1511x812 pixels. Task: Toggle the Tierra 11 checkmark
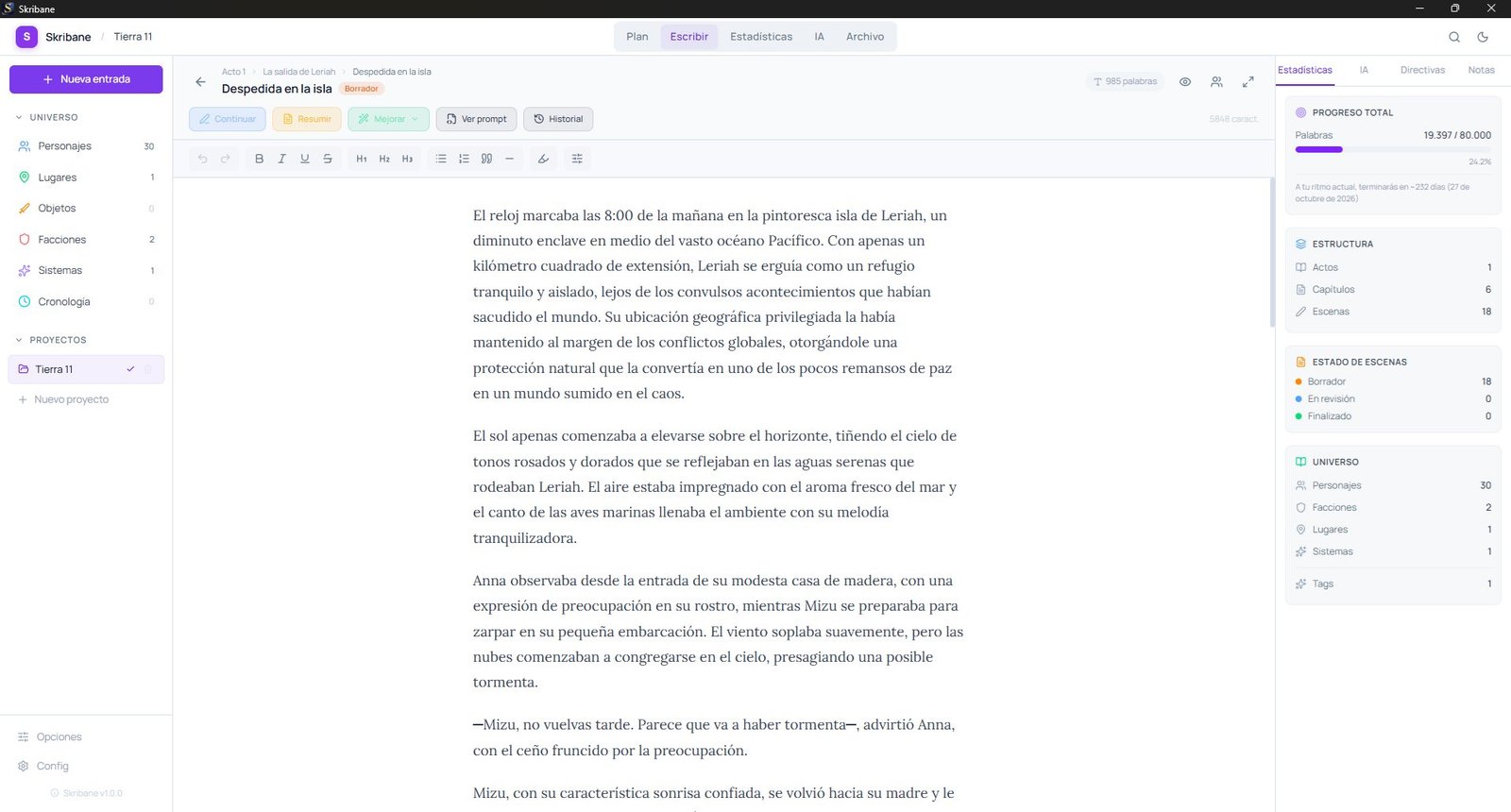(130, 369)
